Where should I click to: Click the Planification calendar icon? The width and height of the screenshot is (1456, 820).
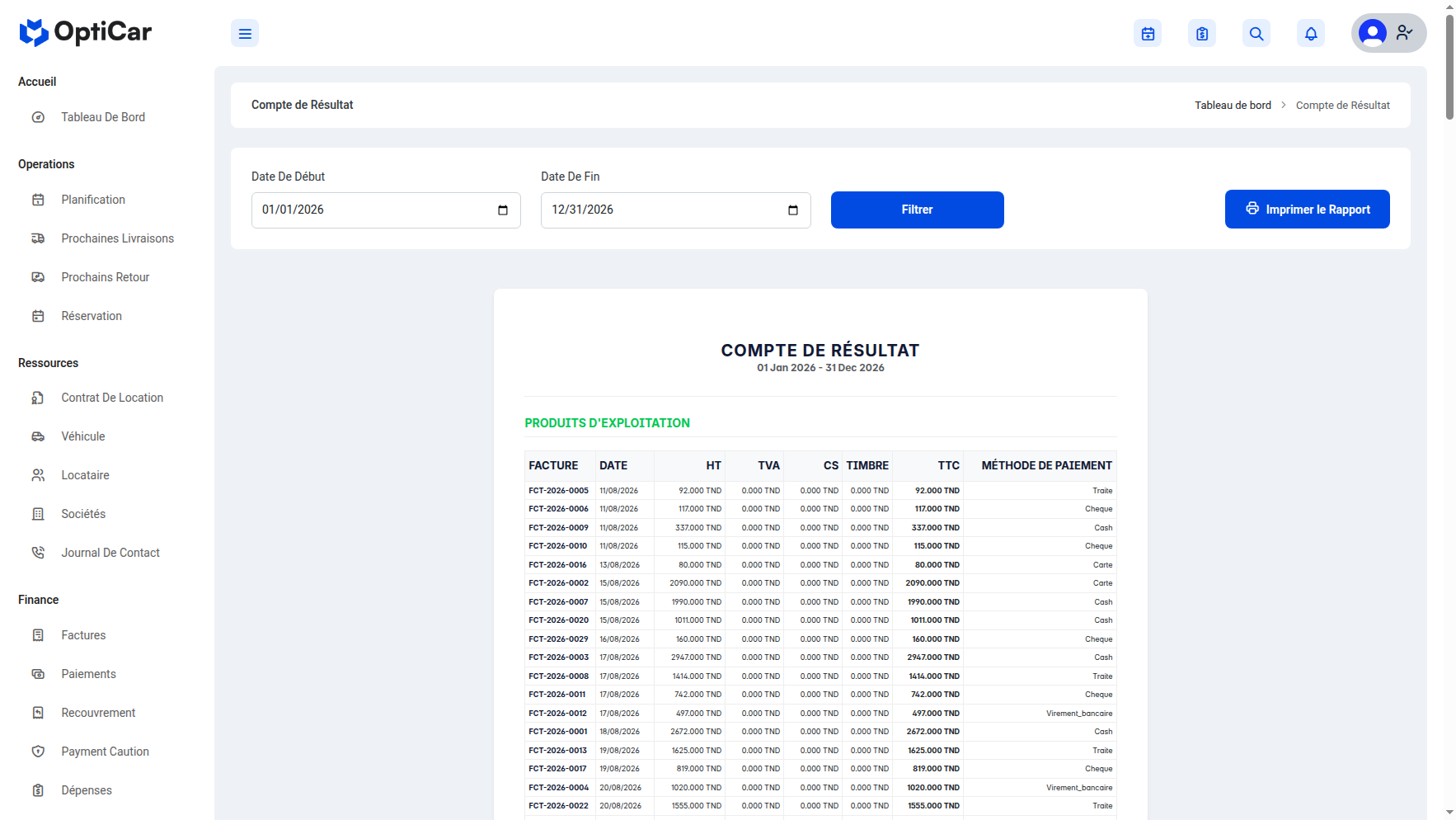click(38, 200)
